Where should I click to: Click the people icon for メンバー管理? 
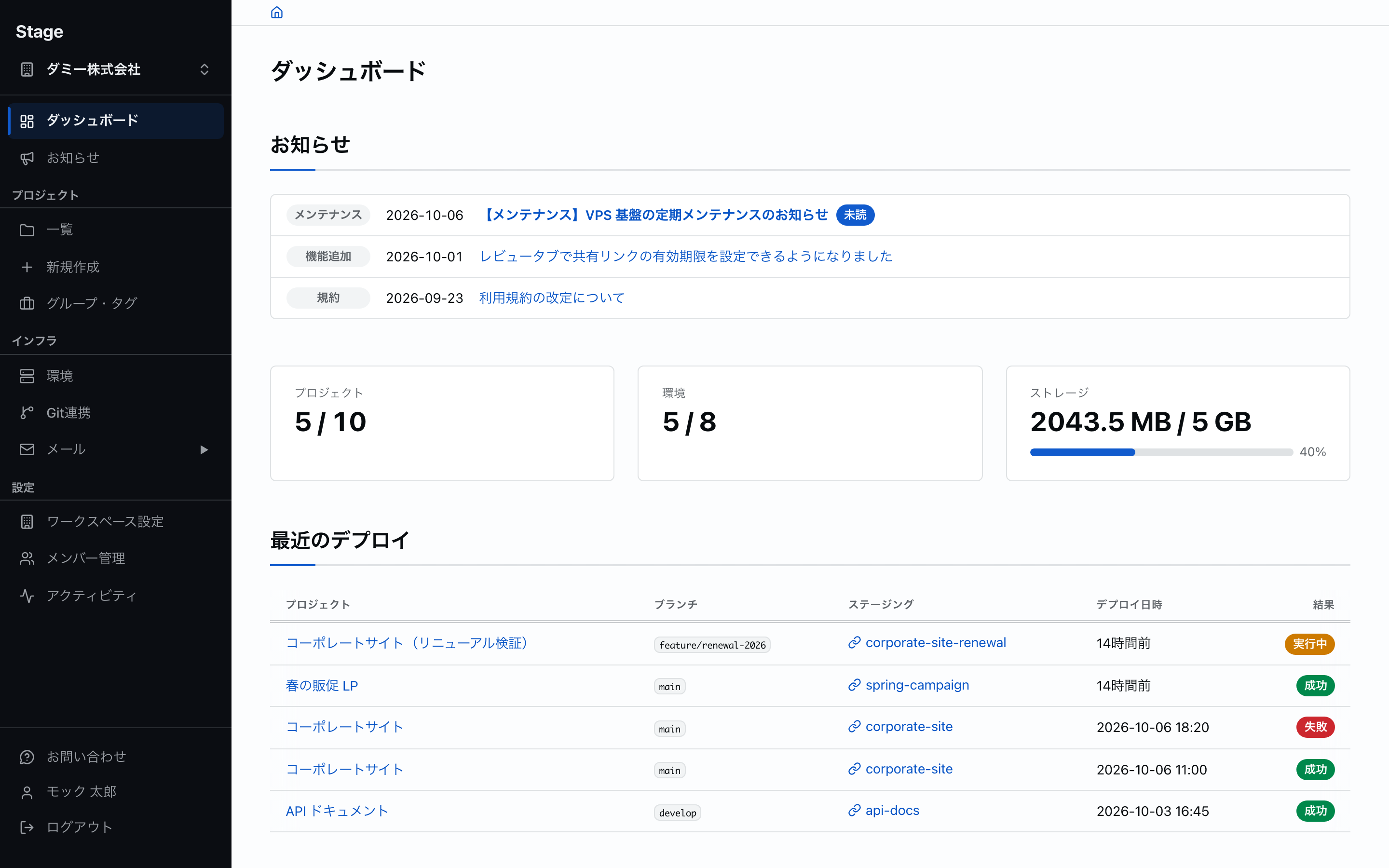click(27, 558)
